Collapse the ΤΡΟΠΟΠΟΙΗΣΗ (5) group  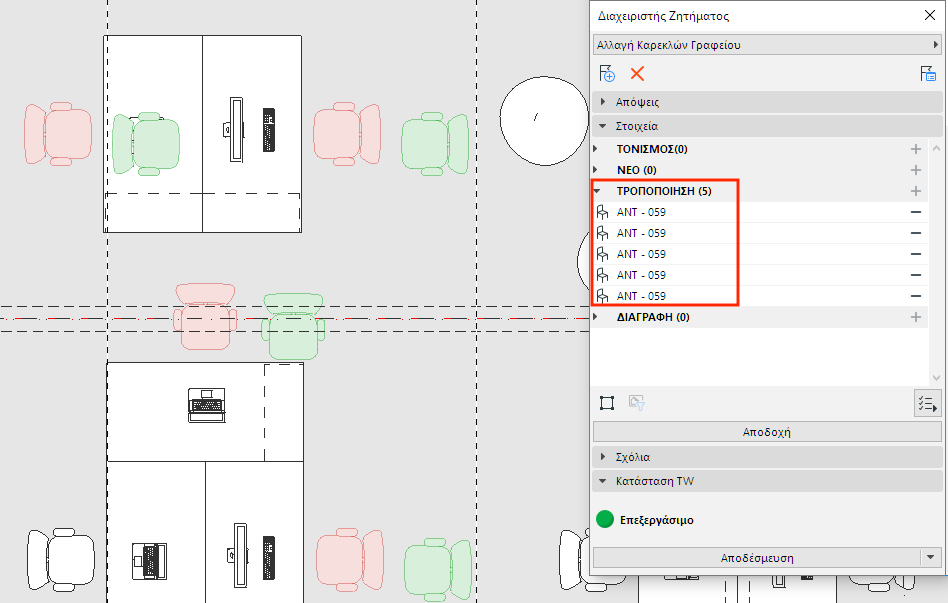pyautogui.click(x=597, y=191)
